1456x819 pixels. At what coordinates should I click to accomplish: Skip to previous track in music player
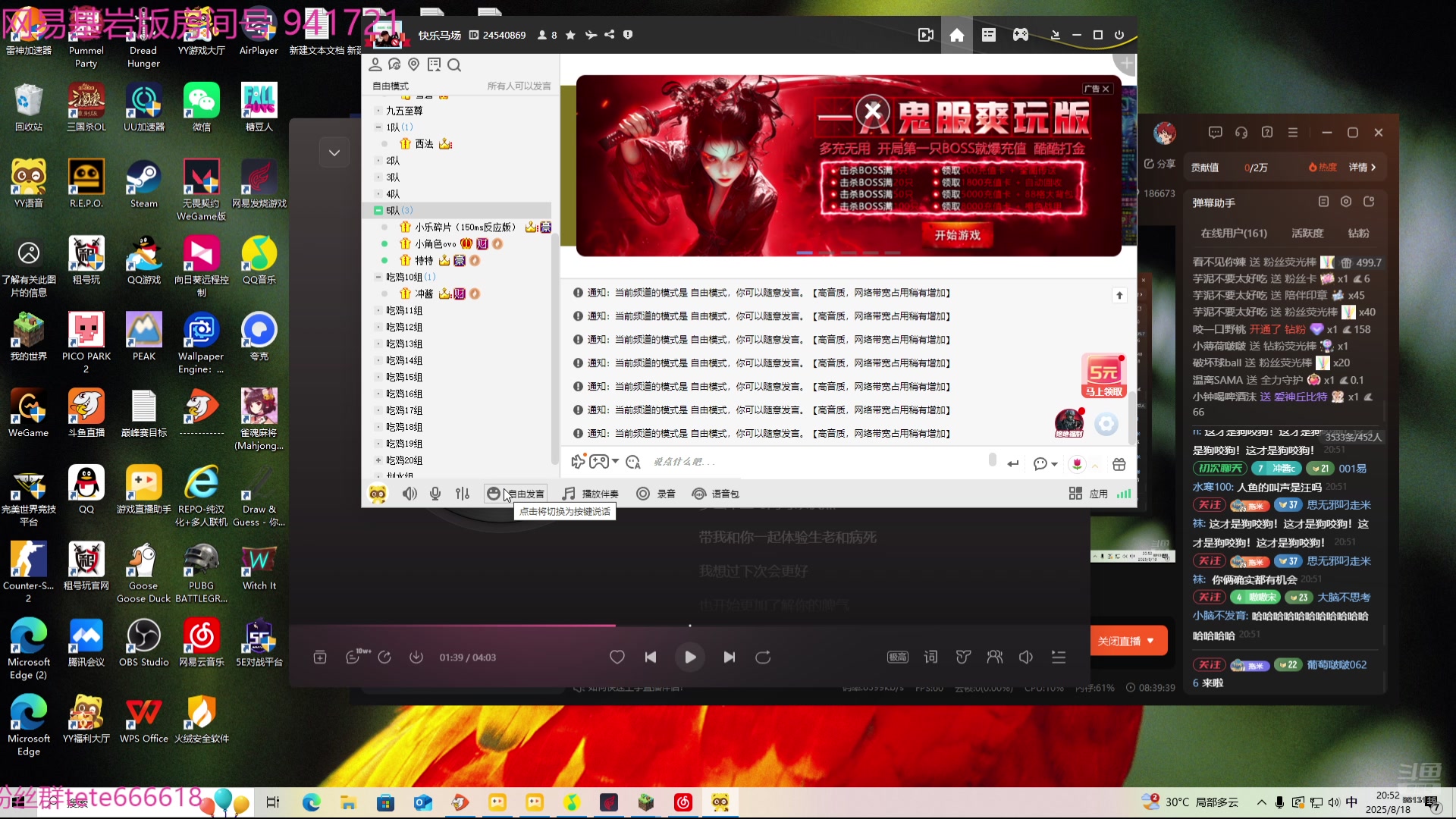(651, 657)
